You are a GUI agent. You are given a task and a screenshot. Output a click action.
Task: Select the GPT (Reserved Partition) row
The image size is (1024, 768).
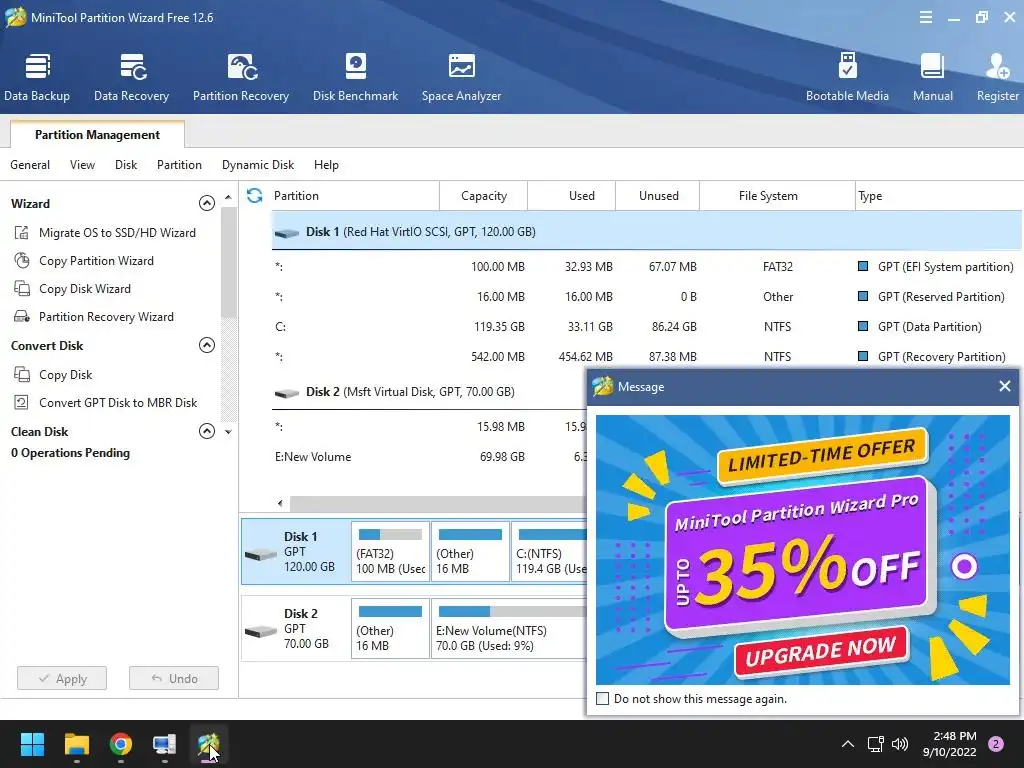[647, 296]
